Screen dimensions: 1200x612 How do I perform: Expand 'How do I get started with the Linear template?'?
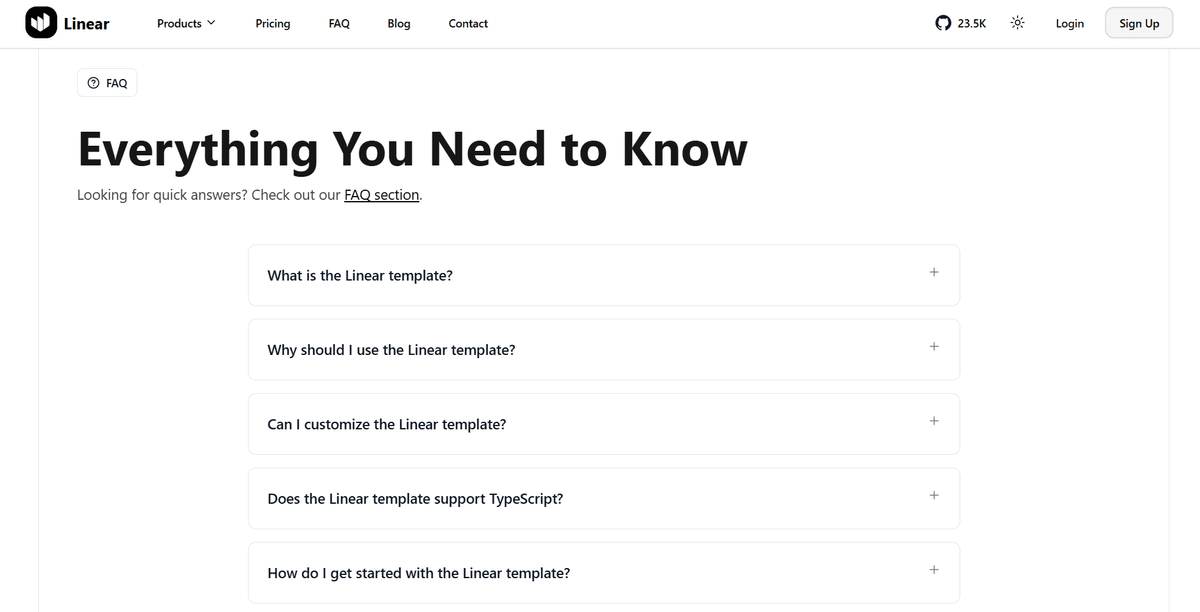coord(418,572)
